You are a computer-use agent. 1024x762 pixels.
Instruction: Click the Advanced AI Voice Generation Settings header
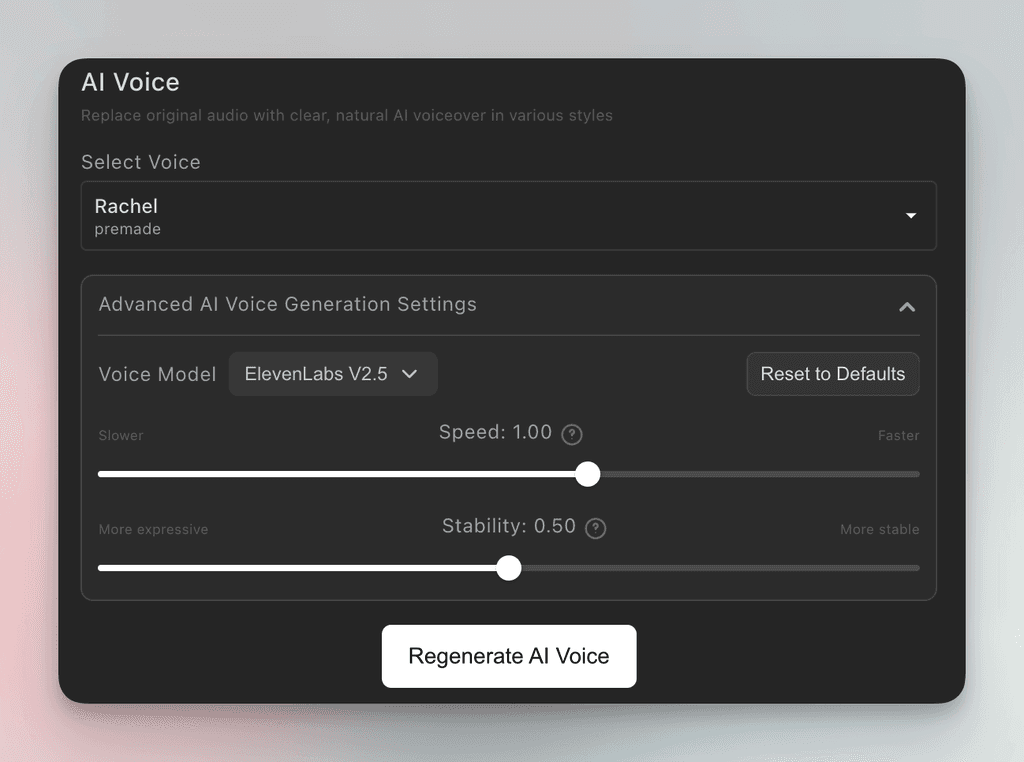(288, 305)
